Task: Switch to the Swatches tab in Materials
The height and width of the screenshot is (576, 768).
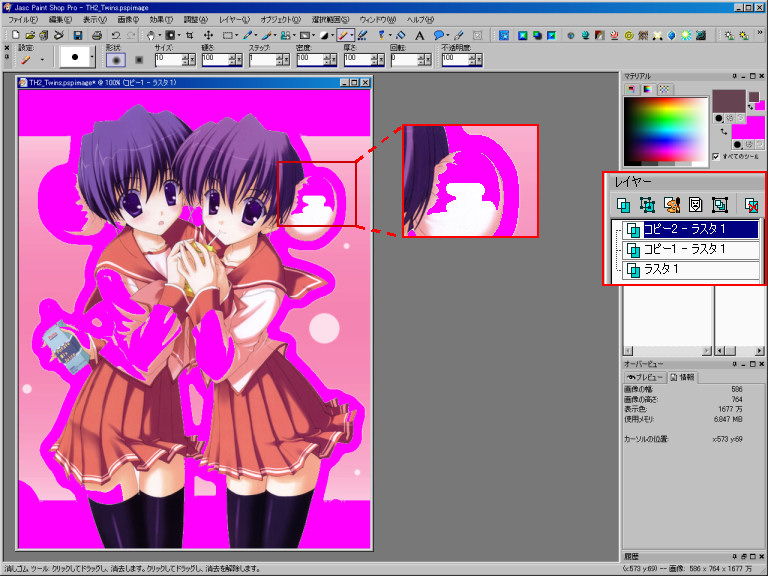Action: [x=664, y=89]
